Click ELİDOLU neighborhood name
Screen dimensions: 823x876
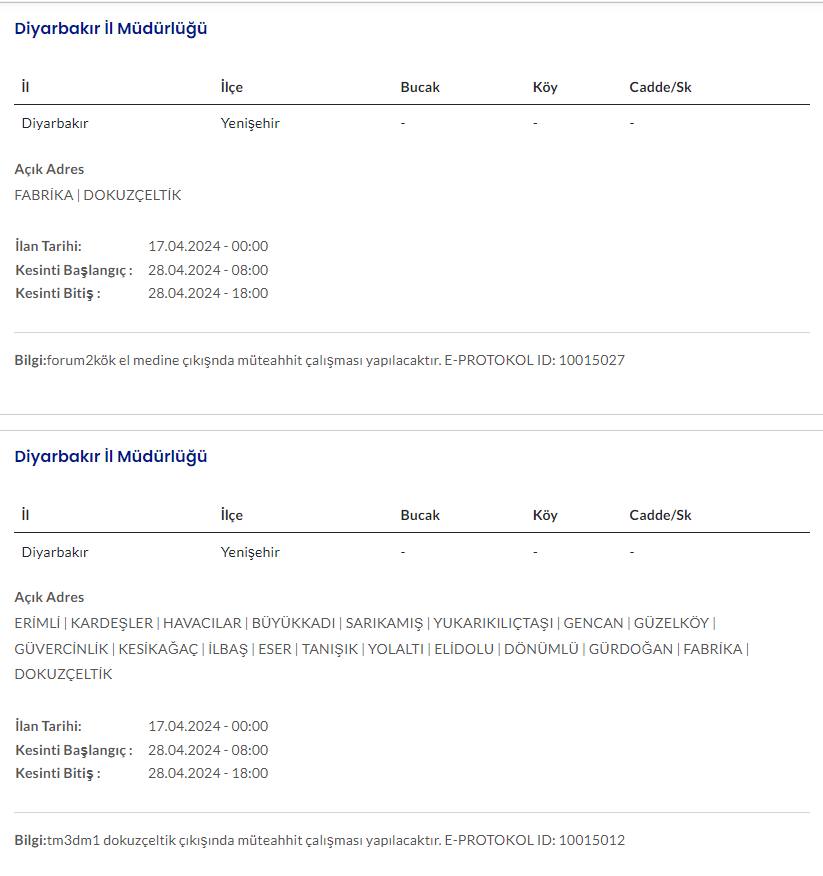pos(464,649)
